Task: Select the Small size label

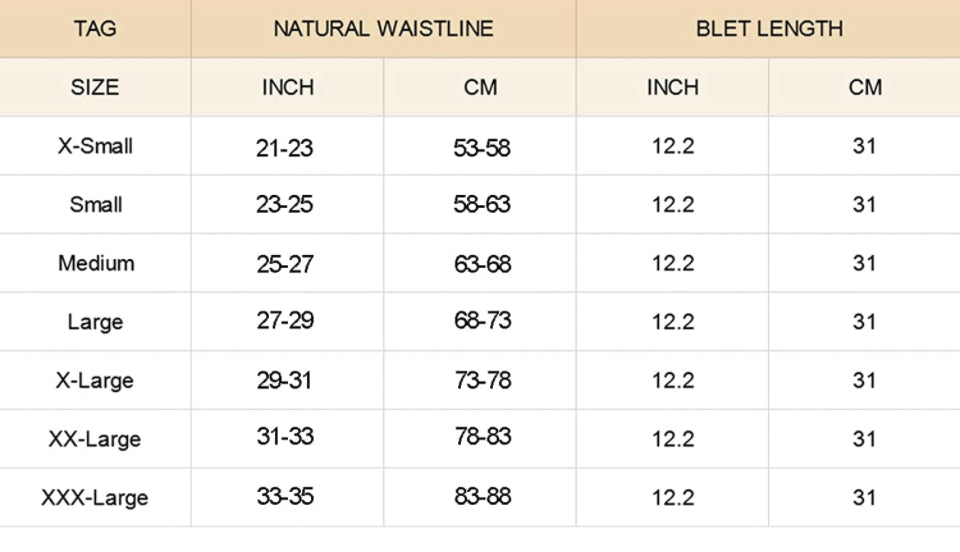Action: click(x=96, y=204)
